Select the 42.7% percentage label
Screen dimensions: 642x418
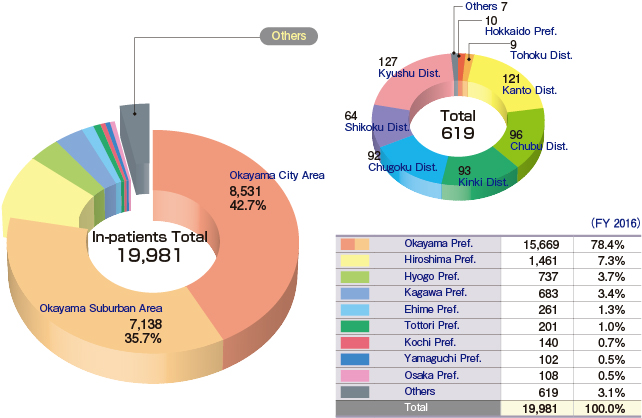coord(248,205)
